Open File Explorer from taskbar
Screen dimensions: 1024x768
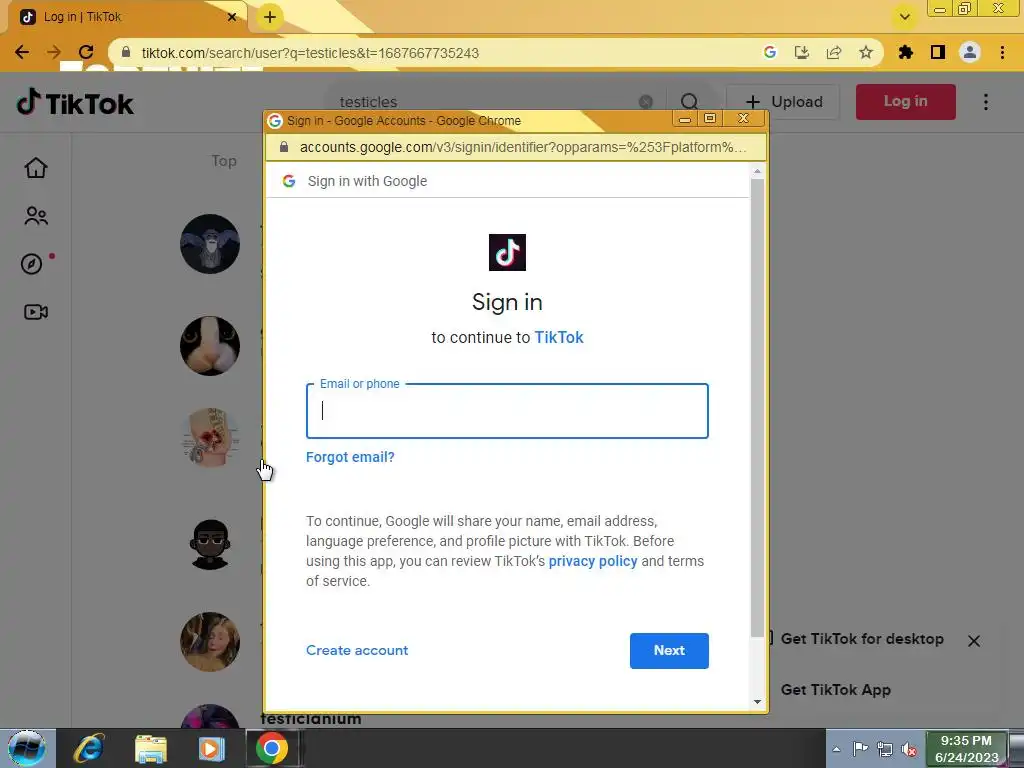pos(151,748)
